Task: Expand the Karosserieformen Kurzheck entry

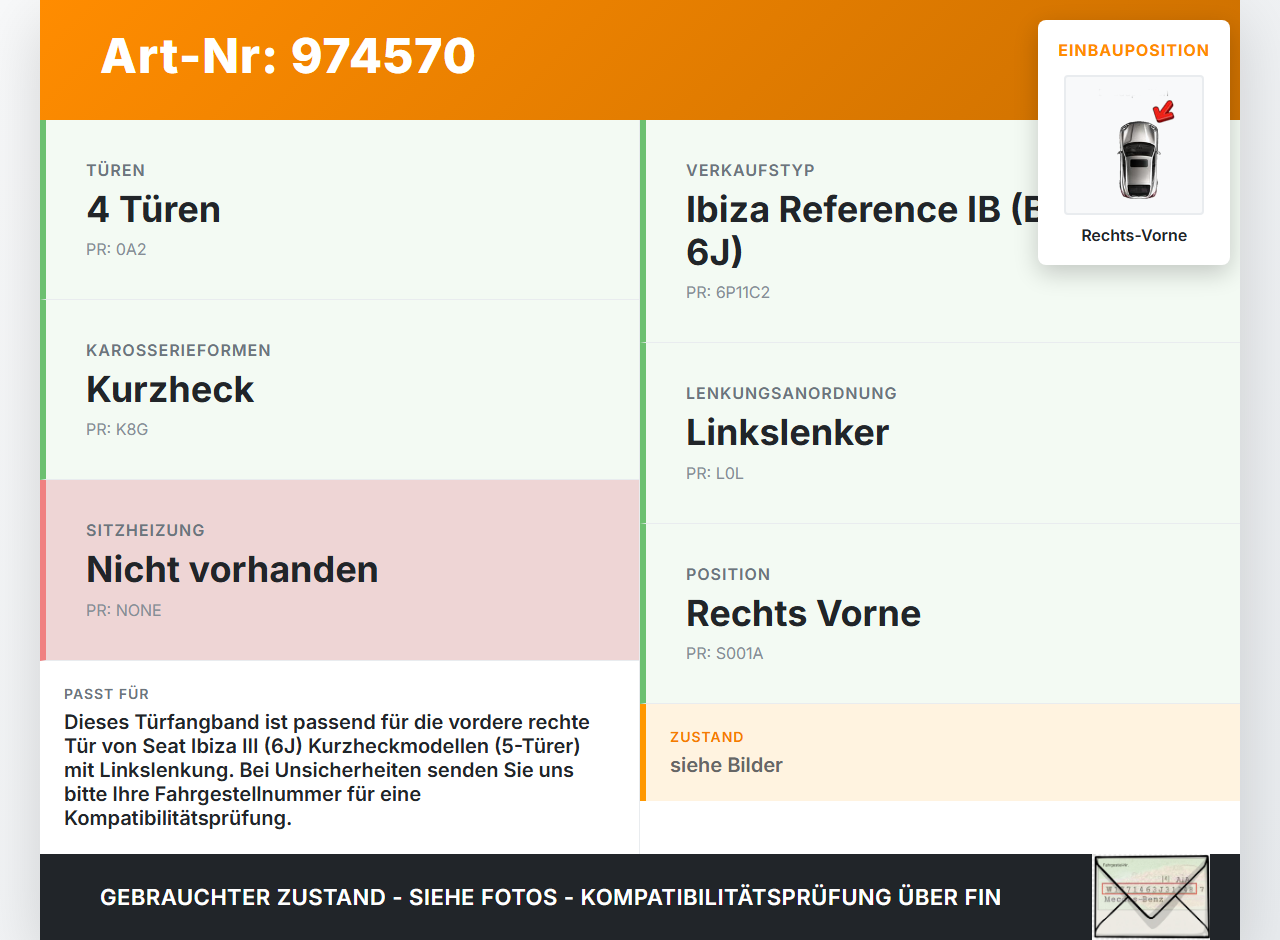Action: [x=170, y=389]
